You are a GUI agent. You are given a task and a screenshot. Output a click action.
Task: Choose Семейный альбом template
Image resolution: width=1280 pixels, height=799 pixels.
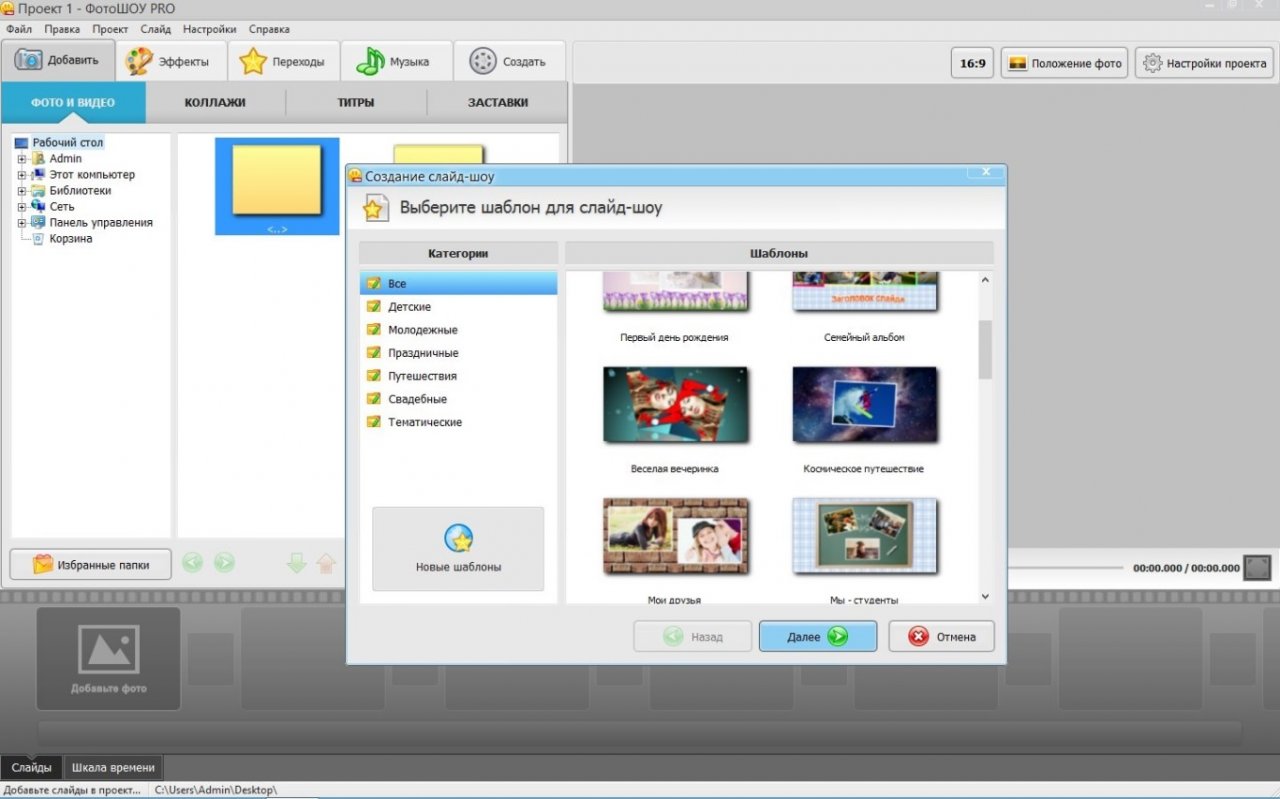865,292
